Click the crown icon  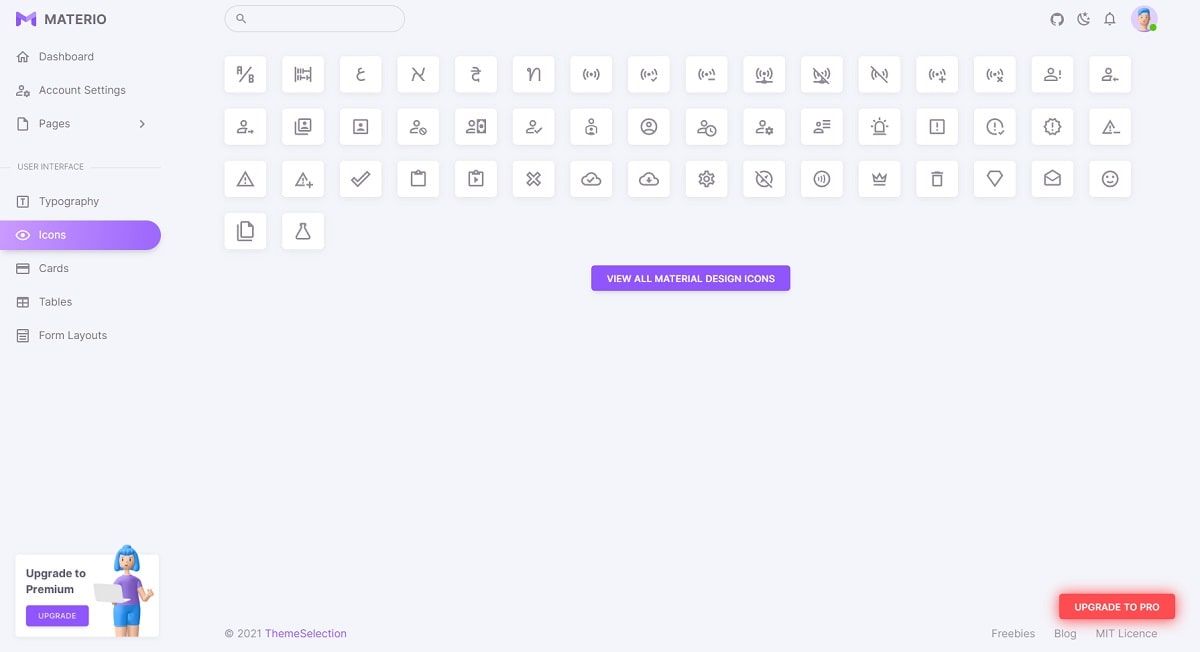pyautogui.click(x=879, y=178)
